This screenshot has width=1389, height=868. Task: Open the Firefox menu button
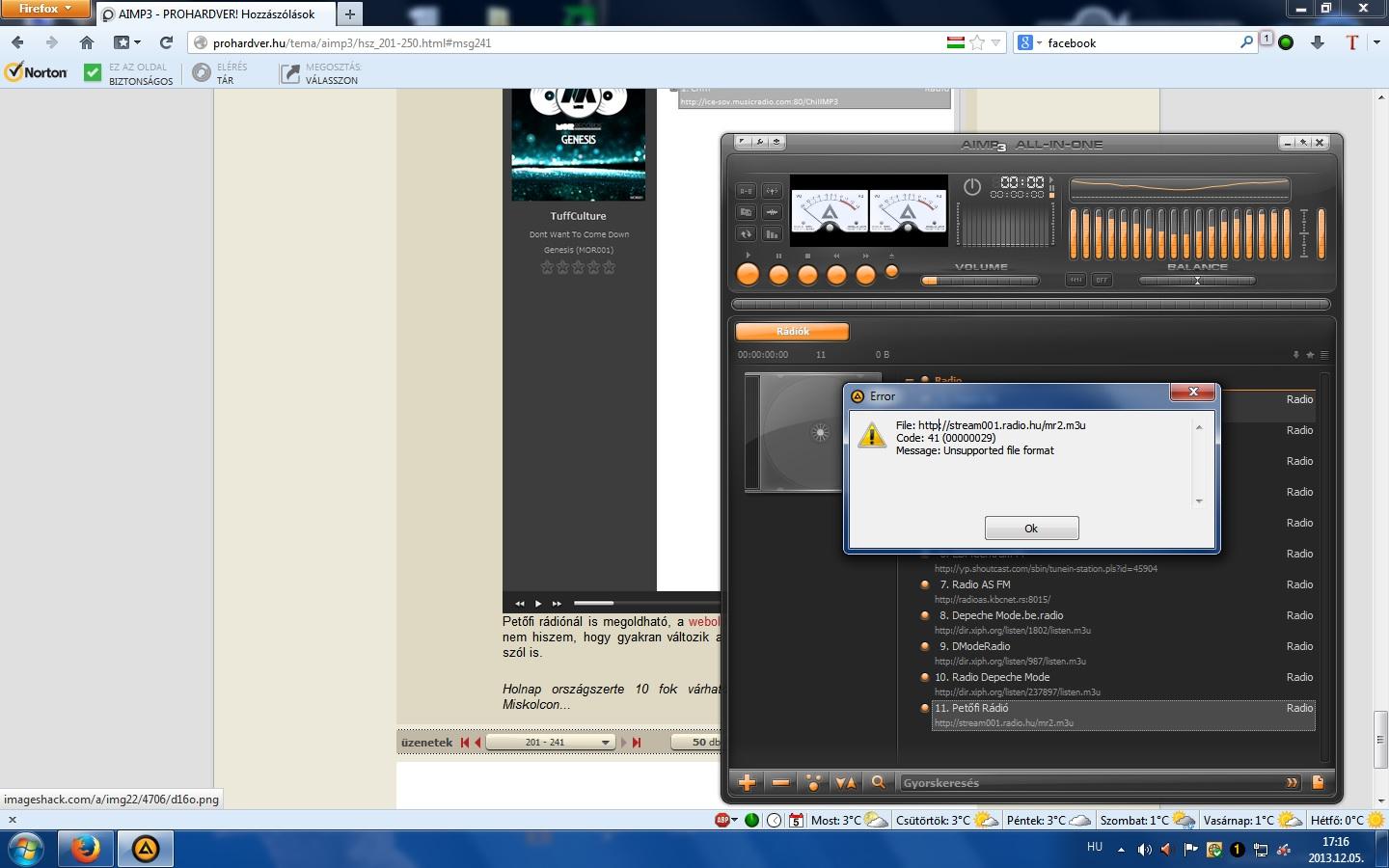point(45,9)
